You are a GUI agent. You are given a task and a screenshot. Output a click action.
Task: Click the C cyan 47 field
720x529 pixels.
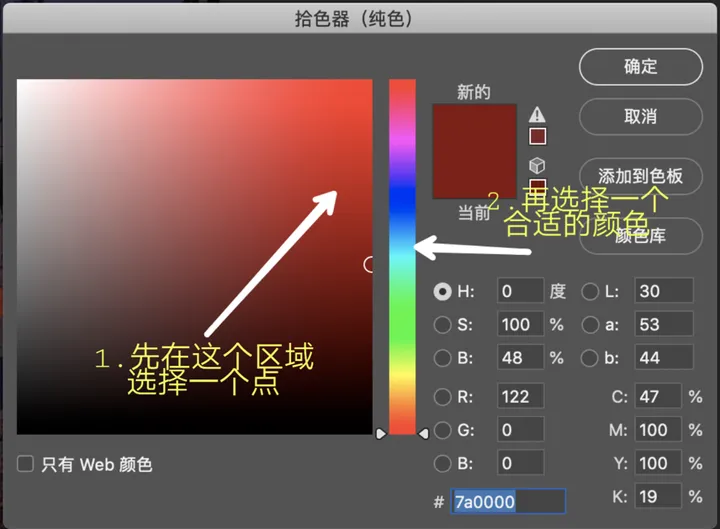658,396
